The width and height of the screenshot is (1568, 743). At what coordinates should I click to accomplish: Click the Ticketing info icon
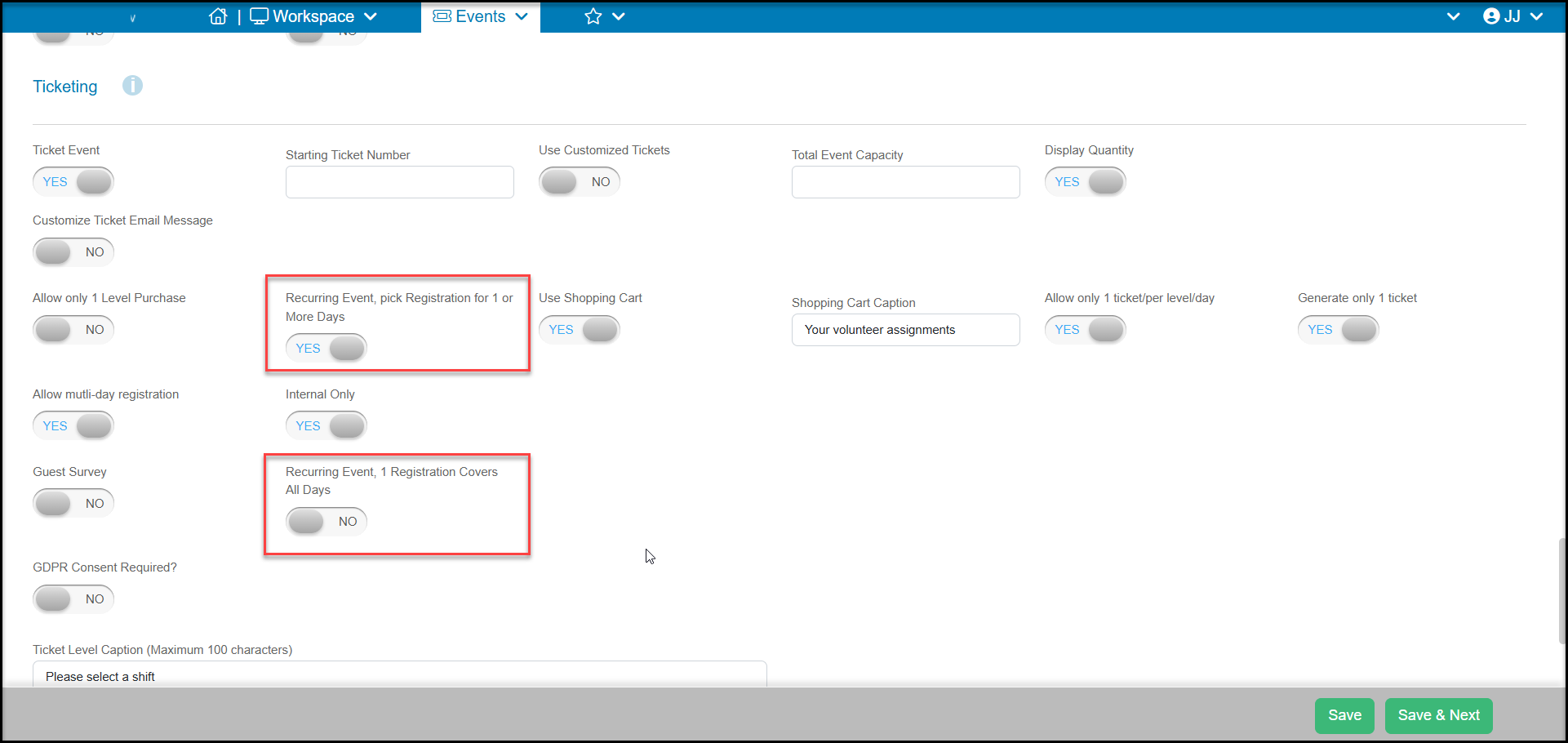pos(132,86)
